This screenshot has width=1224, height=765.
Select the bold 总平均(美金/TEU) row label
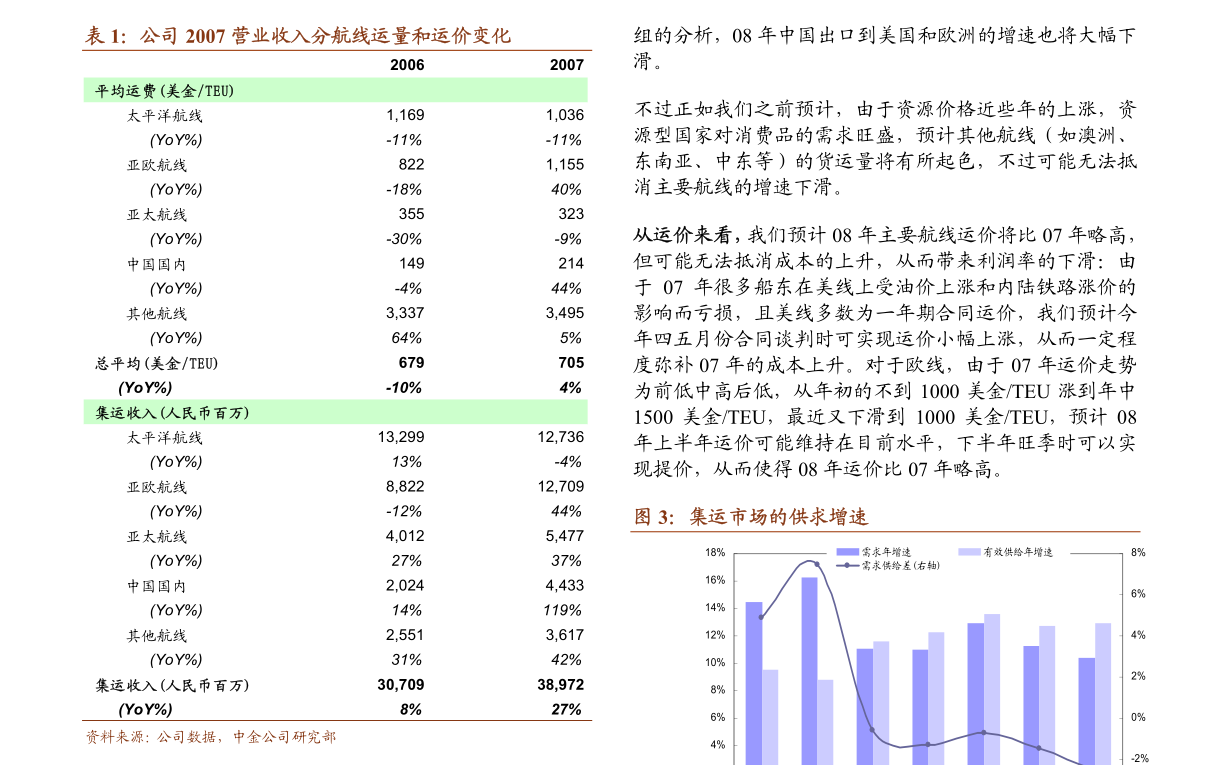(156, 363)
